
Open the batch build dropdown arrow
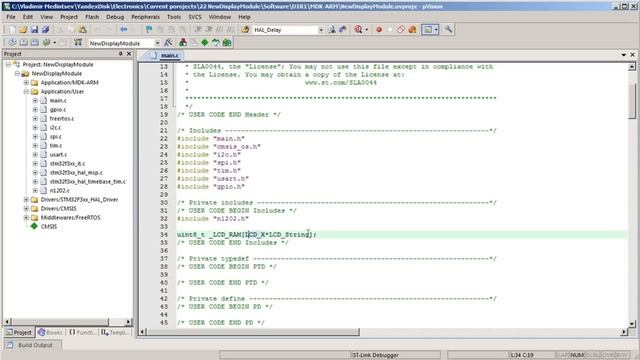(54, 42)
